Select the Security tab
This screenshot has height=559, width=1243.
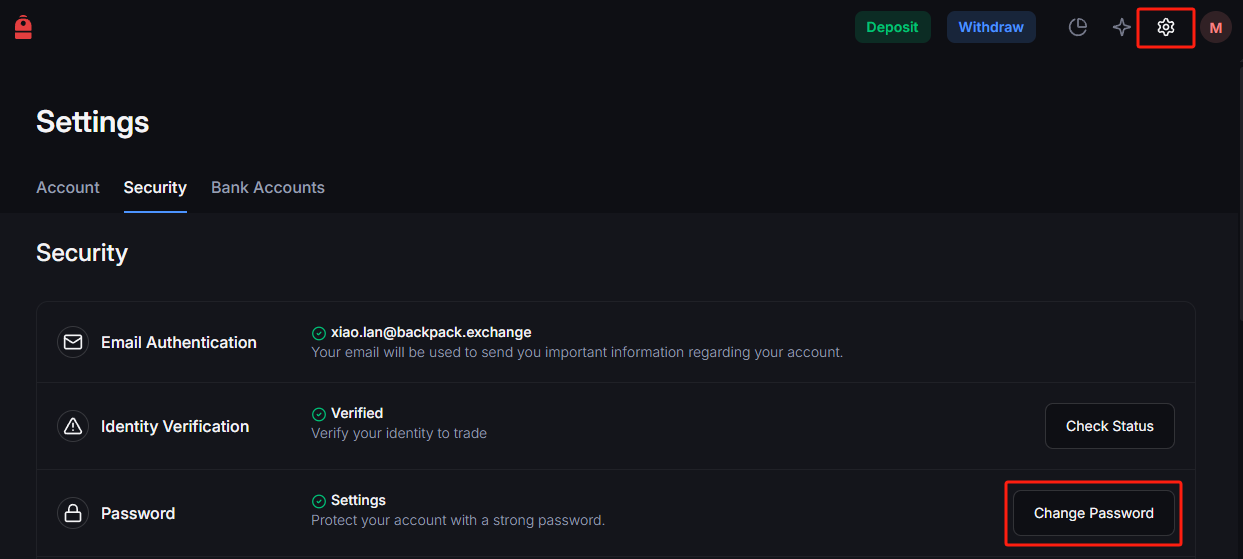click(155, 187)
